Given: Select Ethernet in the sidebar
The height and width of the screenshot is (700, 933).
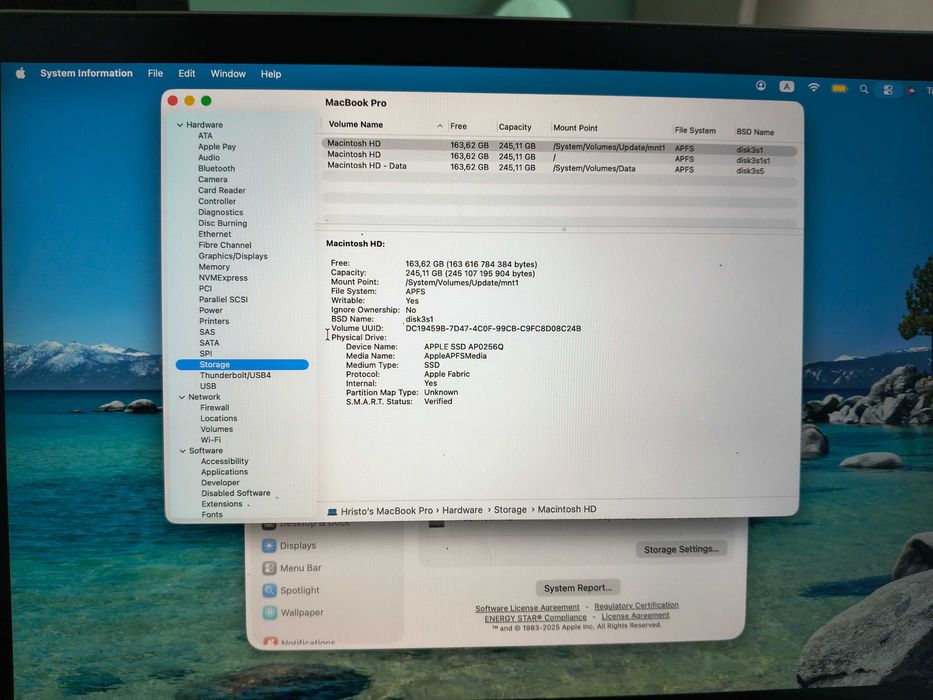Looking at the screenshot, I should (215, 234).
